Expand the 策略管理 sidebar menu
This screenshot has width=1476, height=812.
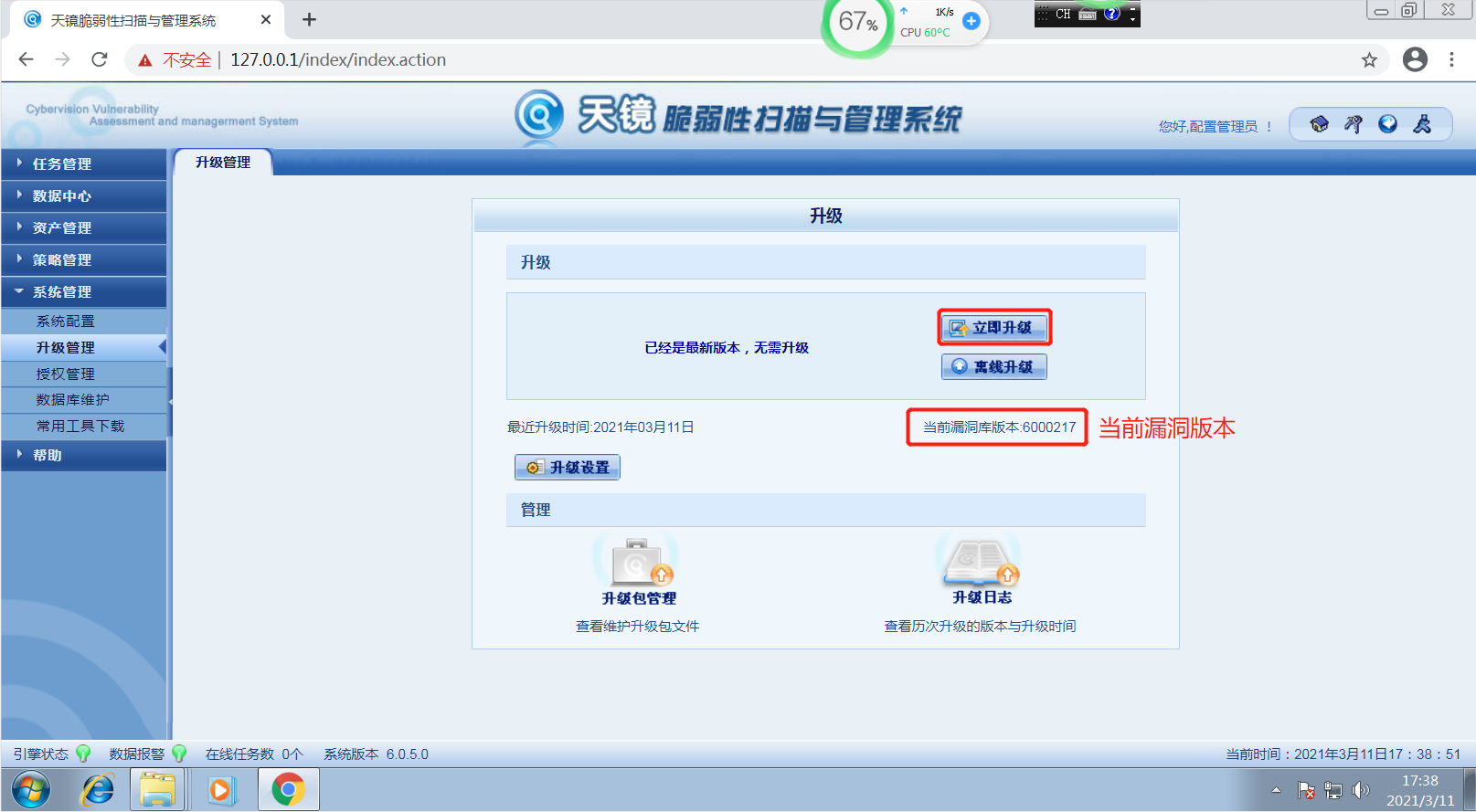point(84,260)
